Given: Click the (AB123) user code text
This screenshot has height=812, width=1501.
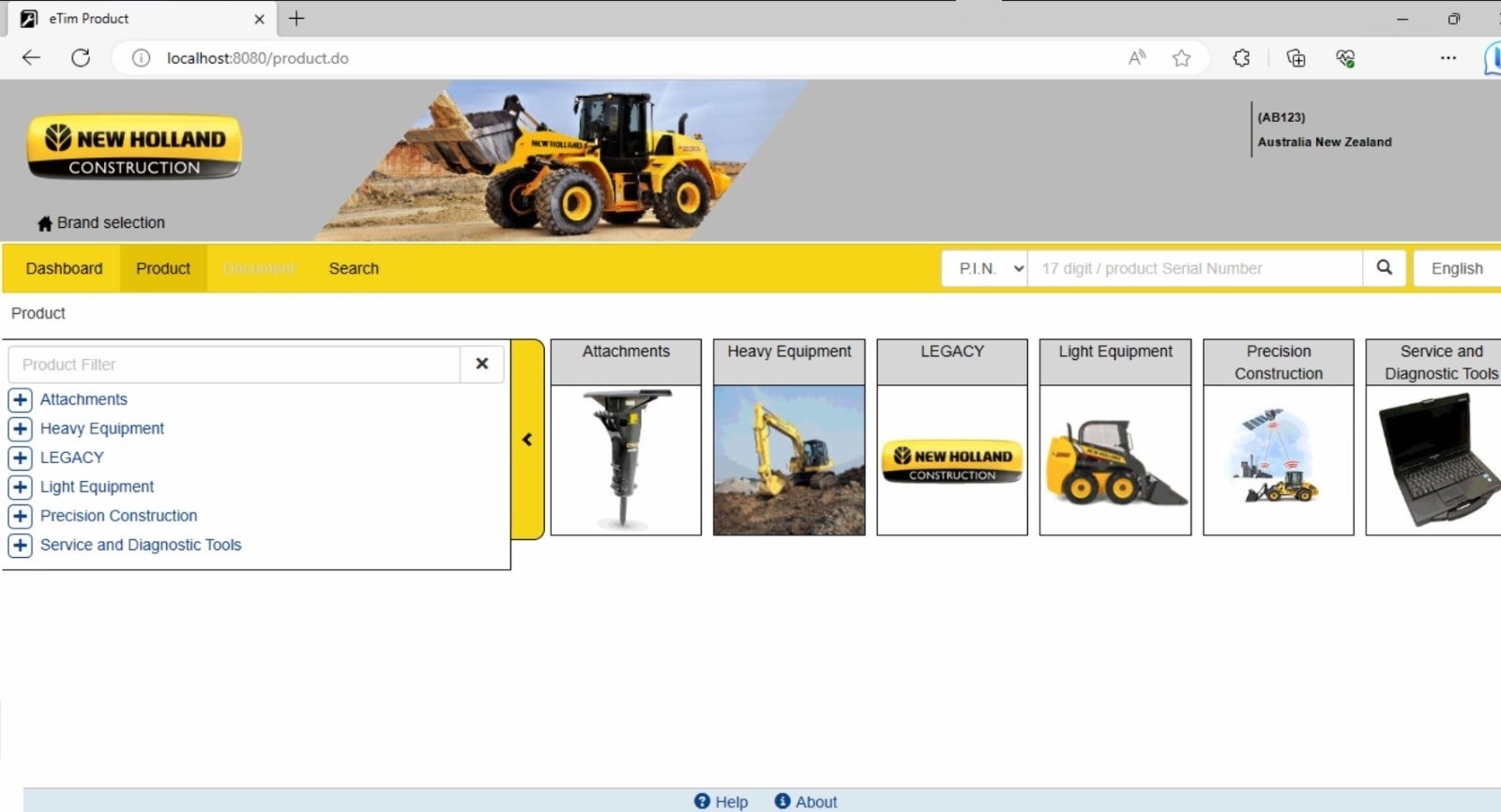Looking at the screenshot, I should click(1281, 117).
